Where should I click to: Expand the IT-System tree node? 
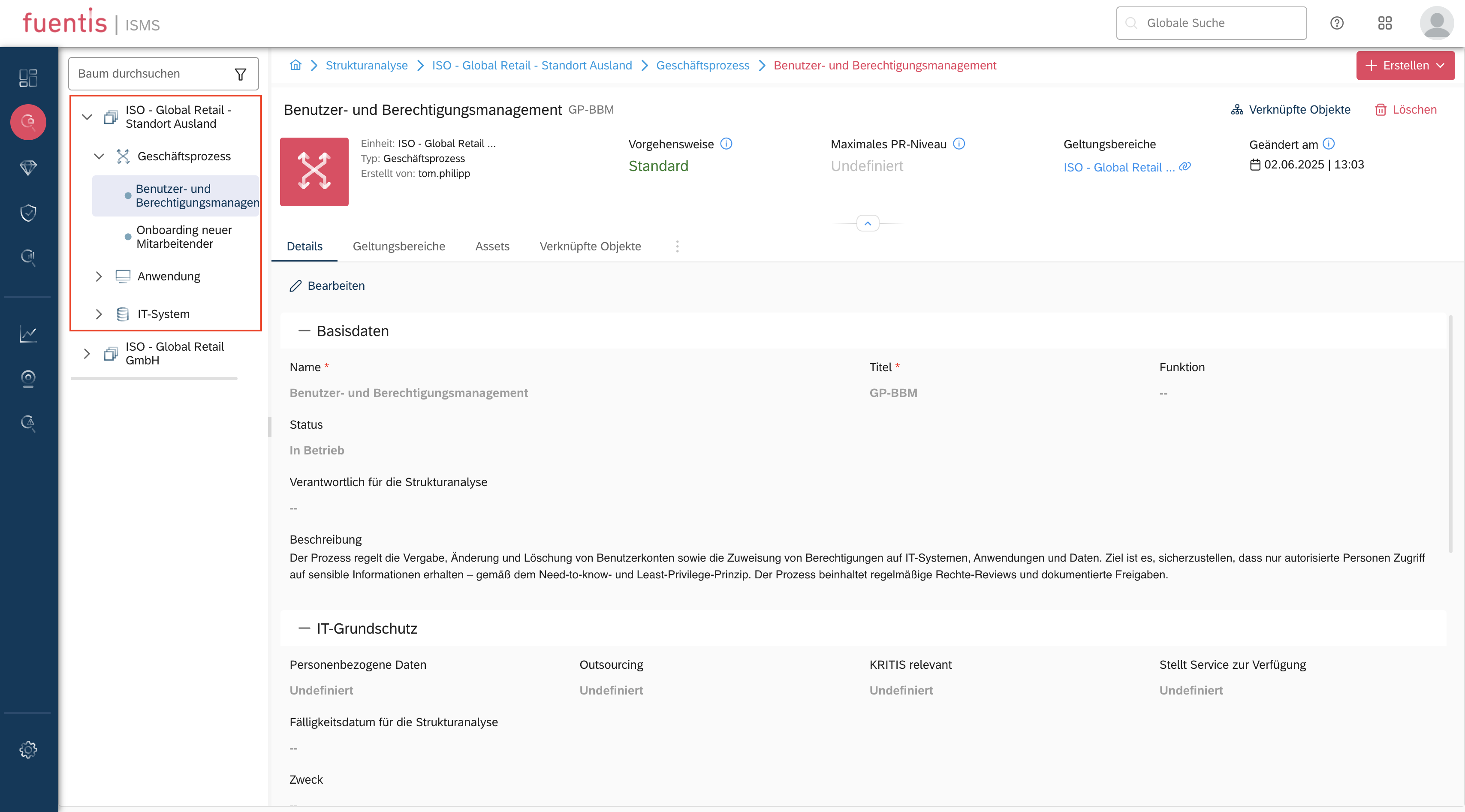[x=98, y=314]
